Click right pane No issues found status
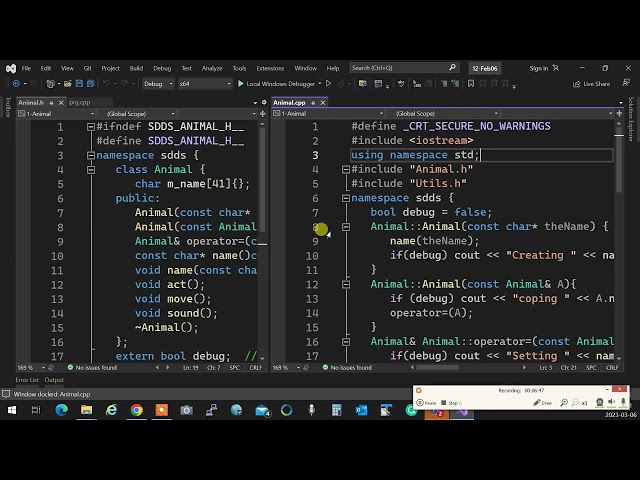The width and height of the screenshot is (640, 480). [347, 367]
